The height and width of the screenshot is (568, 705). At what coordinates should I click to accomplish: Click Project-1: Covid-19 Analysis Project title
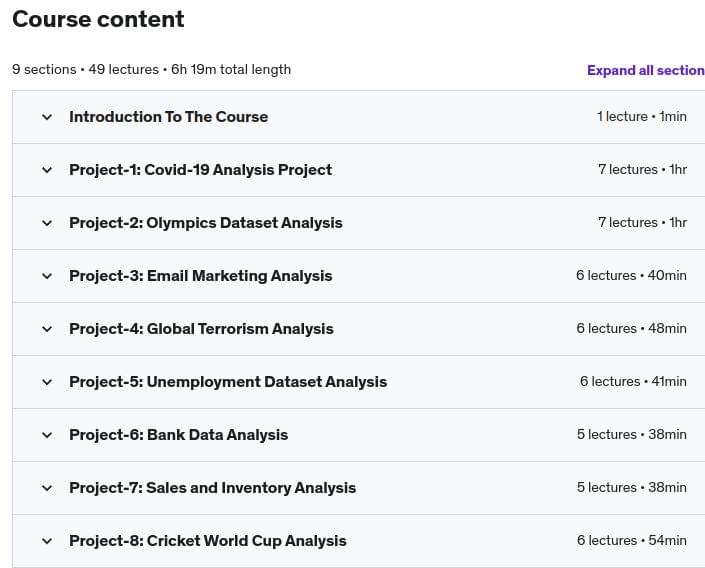pos(200,170)
